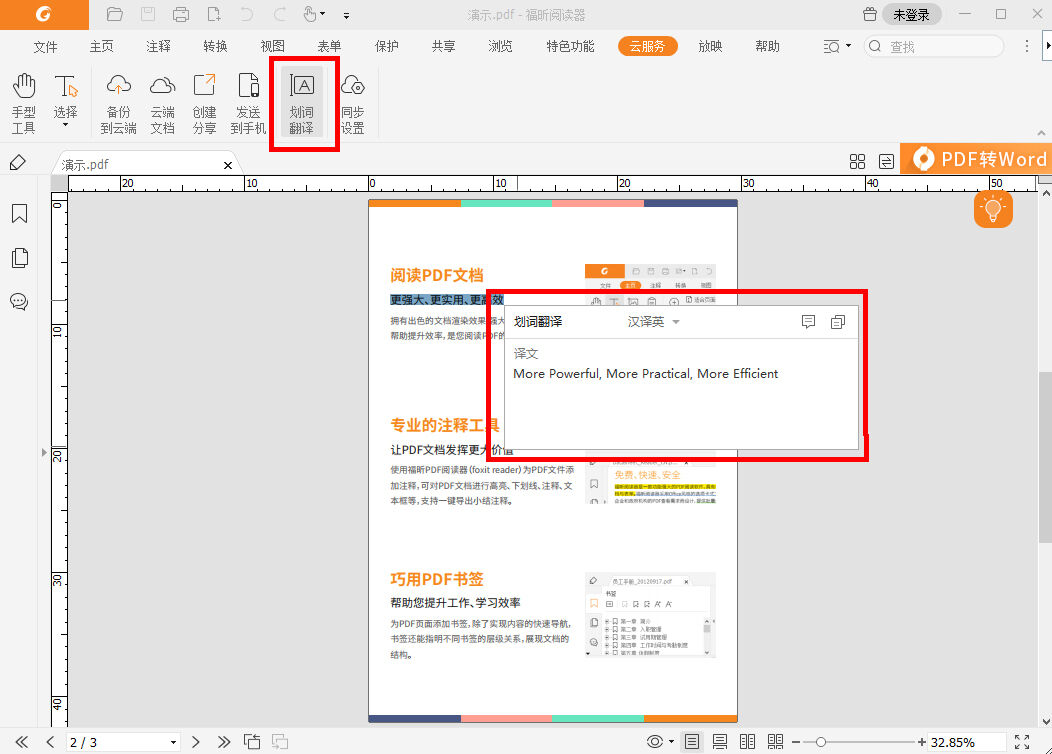This screenshot has height=754, width=1052.
Task: Click the zoom level slider
Action: [821, 741]
